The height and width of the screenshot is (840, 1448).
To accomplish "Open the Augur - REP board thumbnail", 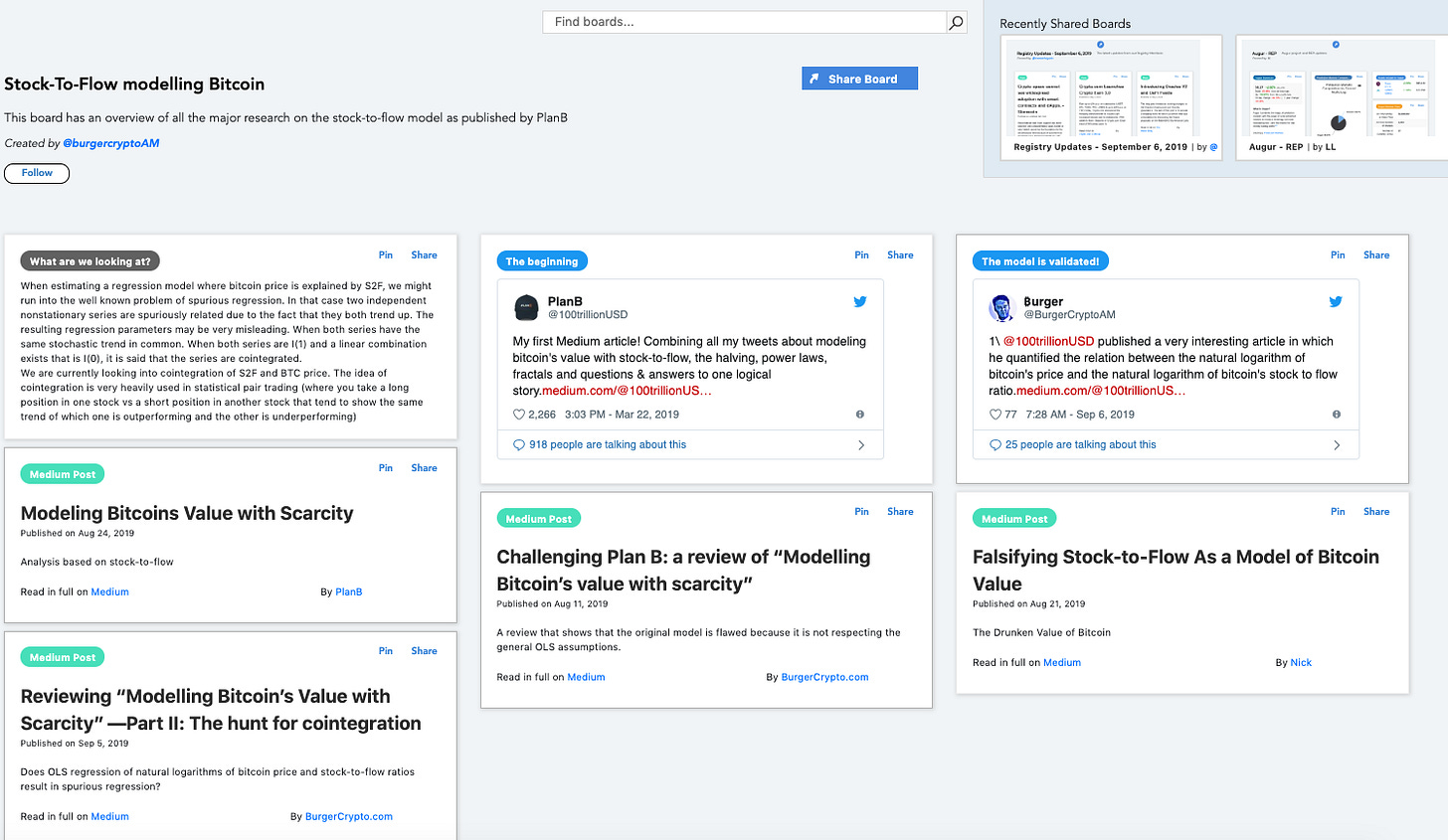I will pyautogui.click(x=1341, y=94).
